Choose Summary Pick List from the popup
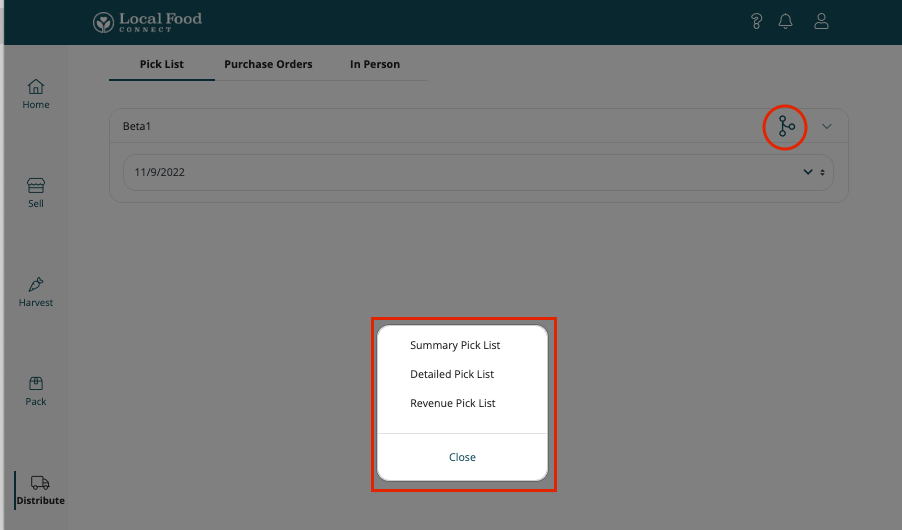The image size is (902, 530). click(455, 345)
